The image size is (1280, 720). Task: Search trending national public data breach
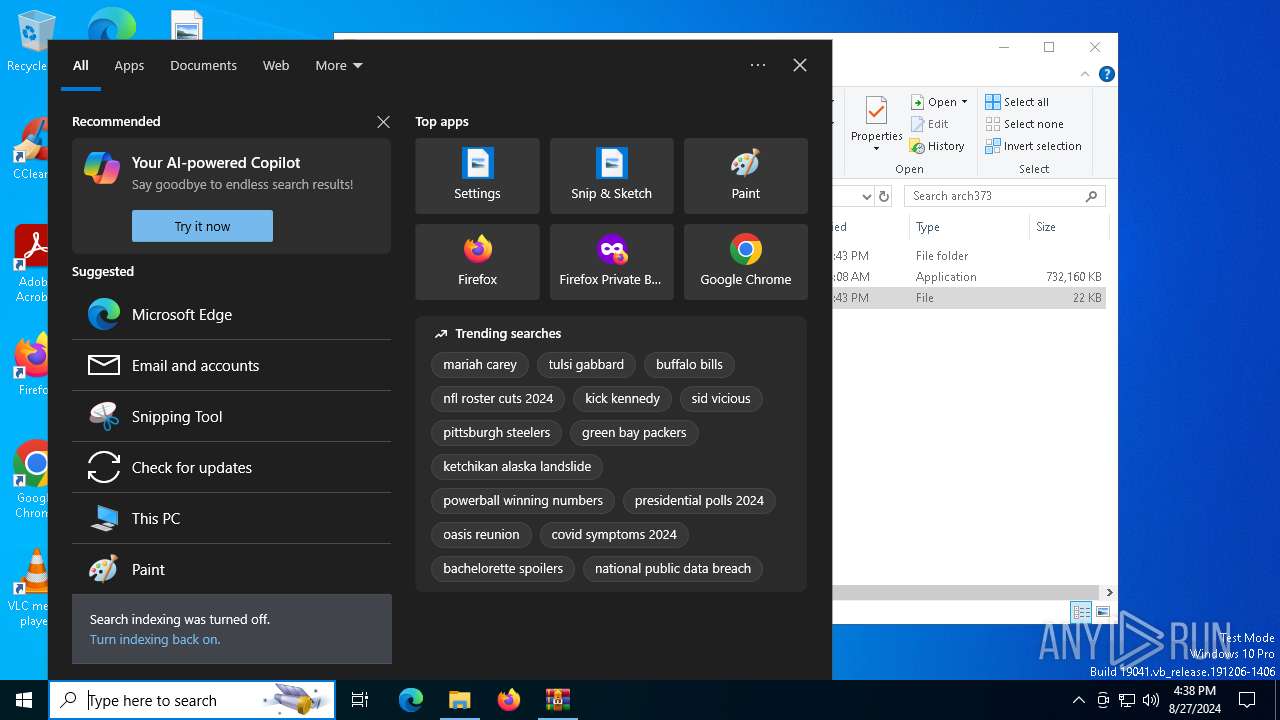click(673, 569)
